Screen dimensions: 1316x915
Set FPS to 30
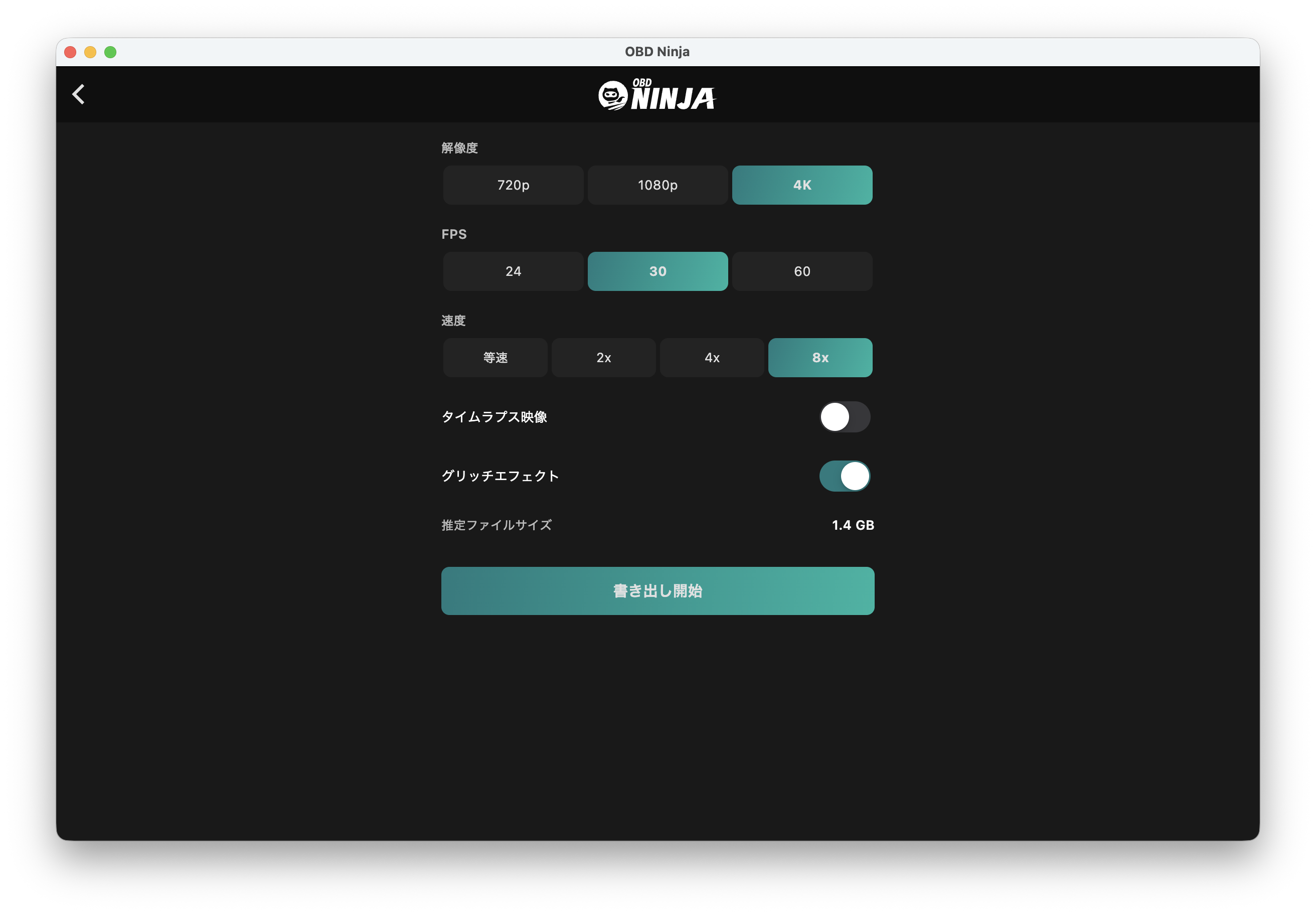pyautogui.click(x=657, y=271)
